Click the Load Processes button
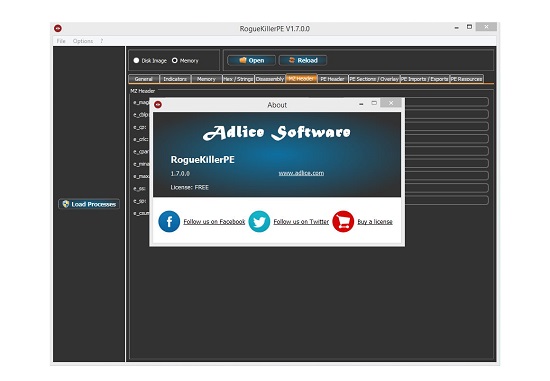 coord(89,204)
